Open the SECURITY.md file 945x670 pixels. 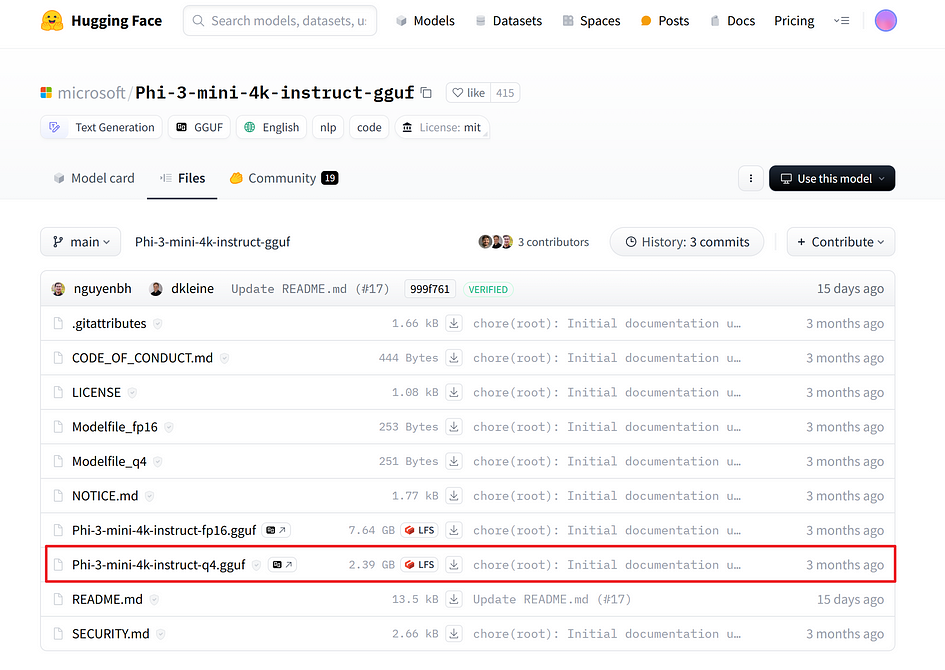click(x=110, y=634)
